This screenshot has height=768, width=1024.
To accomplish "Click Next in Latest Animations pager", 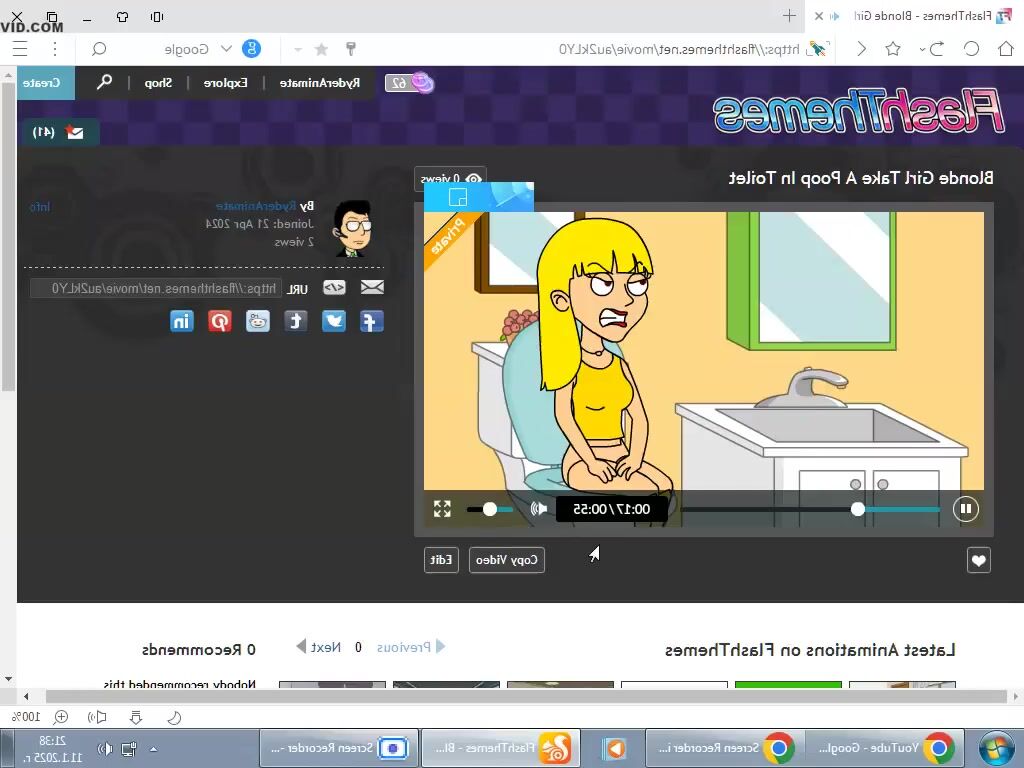I will pos(319,647).
